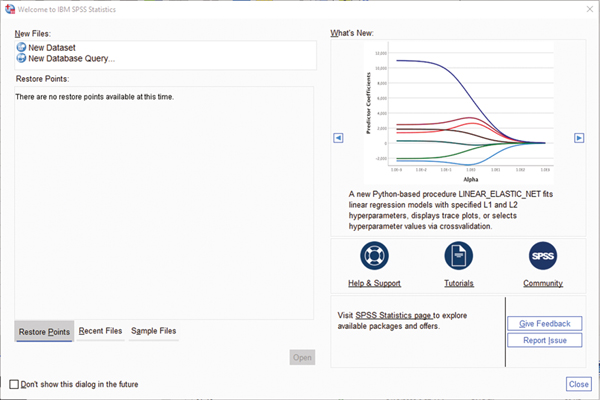The image size is (600, 400).
Task: Switch to the Recent Files tab
Action: tap(100, 331)
